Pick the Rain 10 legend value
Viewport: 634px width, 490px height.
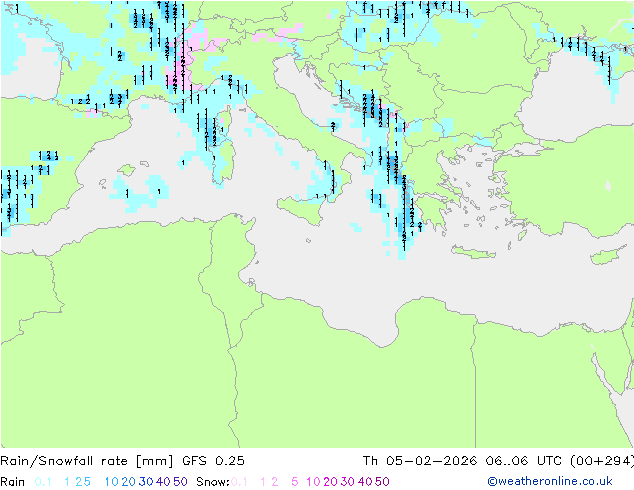tap(112, 482)
